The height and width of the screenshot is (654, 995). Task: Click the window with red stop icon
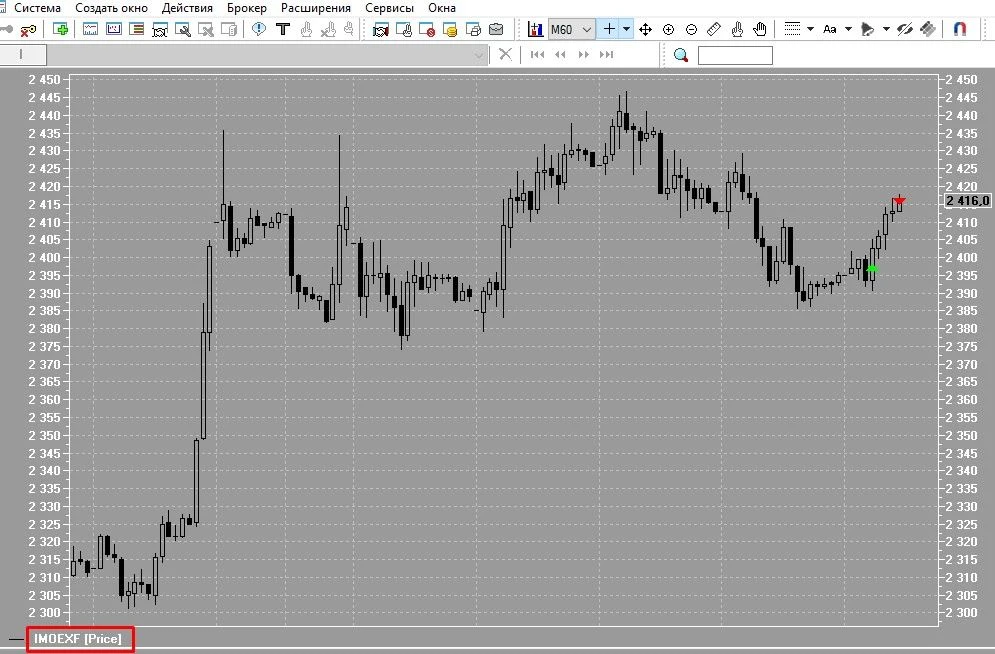click(426, 29)
